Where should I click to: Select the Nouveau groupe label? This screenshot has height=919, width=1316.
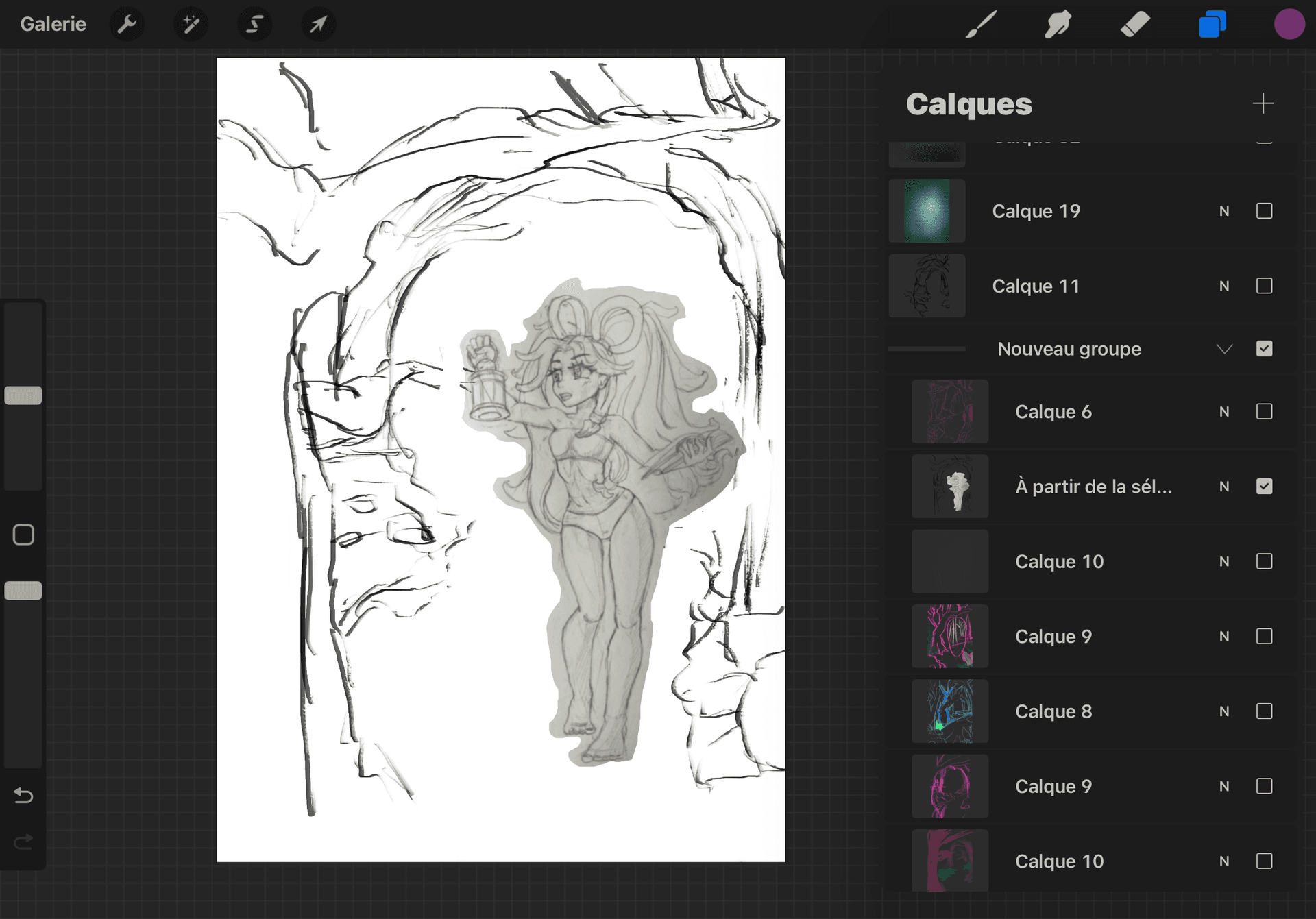[1069, 349]
